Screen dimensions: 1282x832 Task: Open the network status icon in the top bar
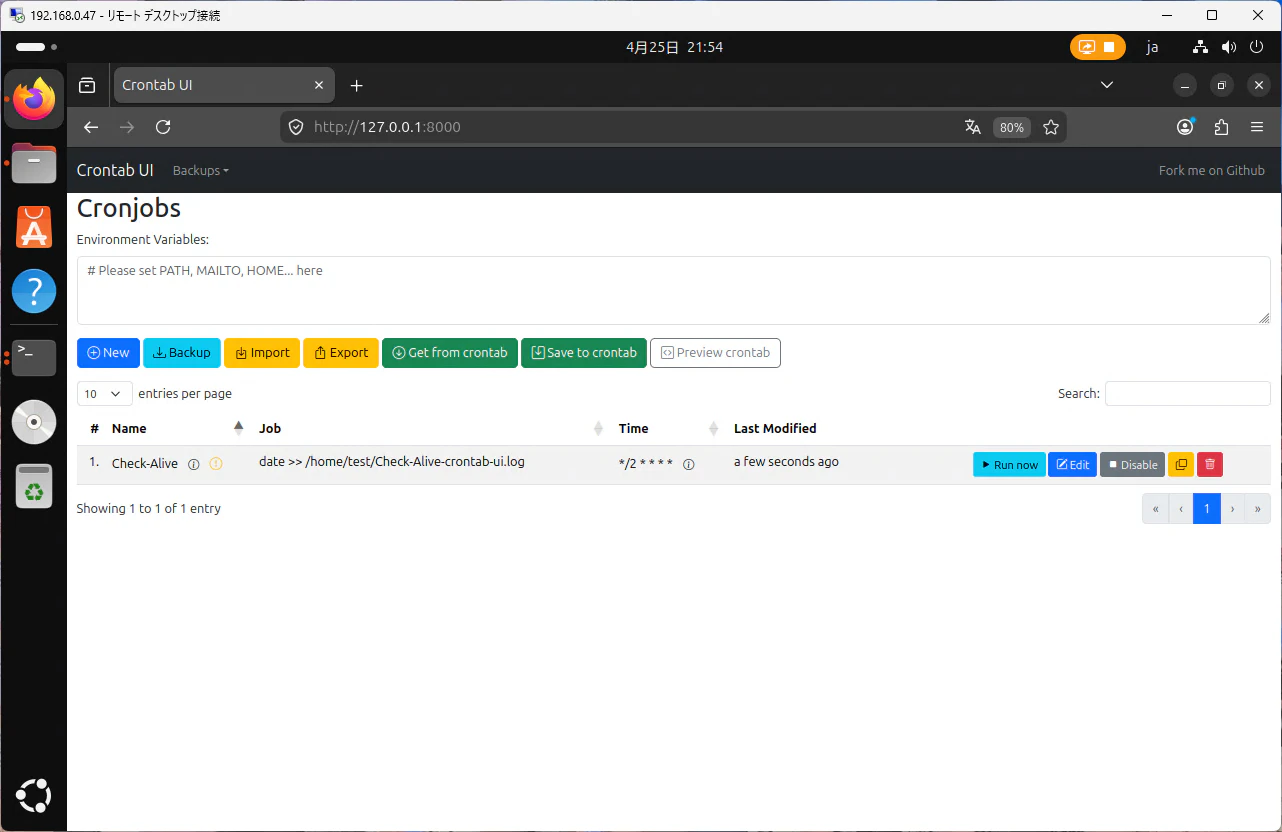1202,47
